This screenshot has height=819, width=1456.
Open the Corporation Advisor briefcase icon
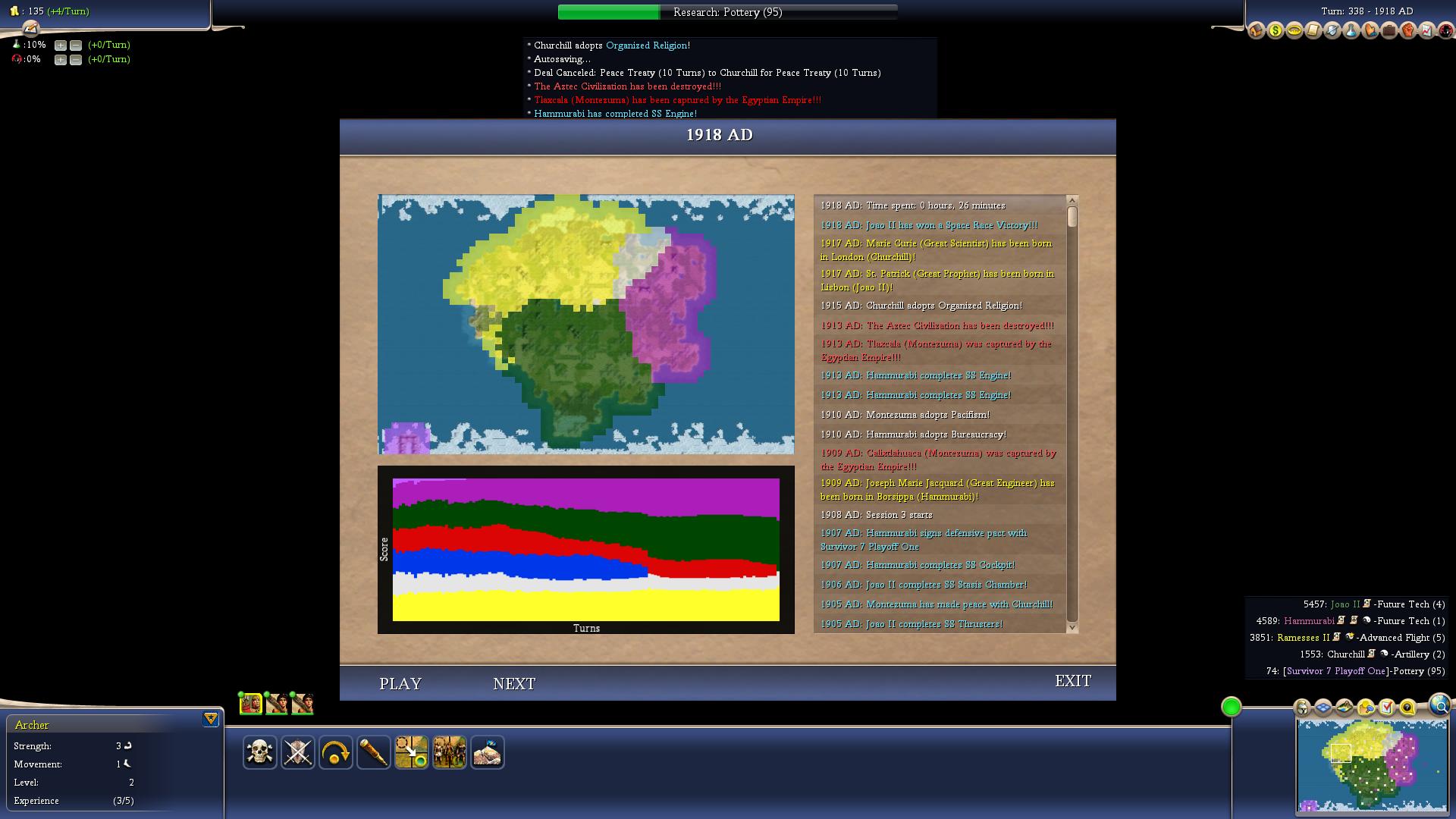(x=1389, y=30)
